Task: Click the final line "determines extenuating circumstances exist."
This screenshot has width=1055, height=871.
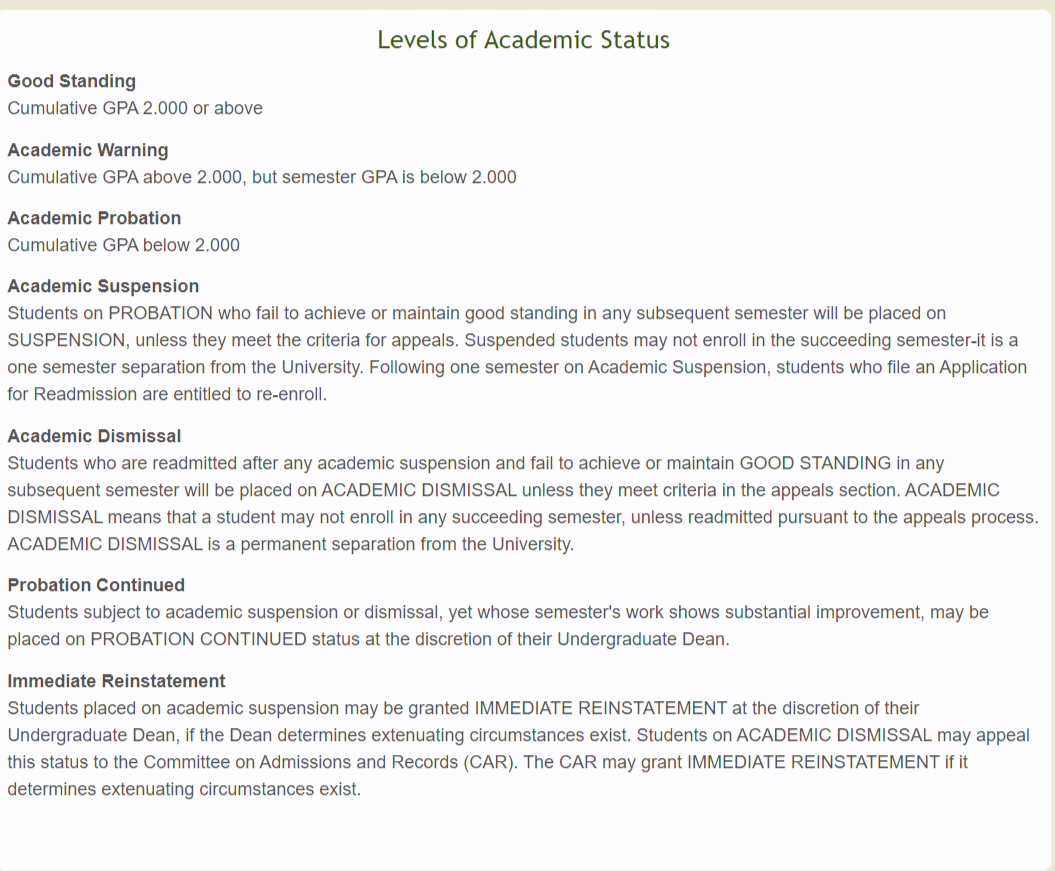Action: click(x=184, y=789)
